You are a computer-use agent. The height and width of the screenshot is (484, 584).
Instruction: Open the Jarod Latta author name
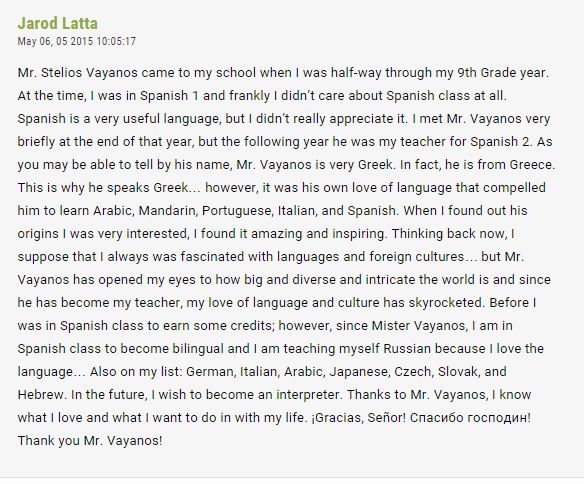pos(57,23)
